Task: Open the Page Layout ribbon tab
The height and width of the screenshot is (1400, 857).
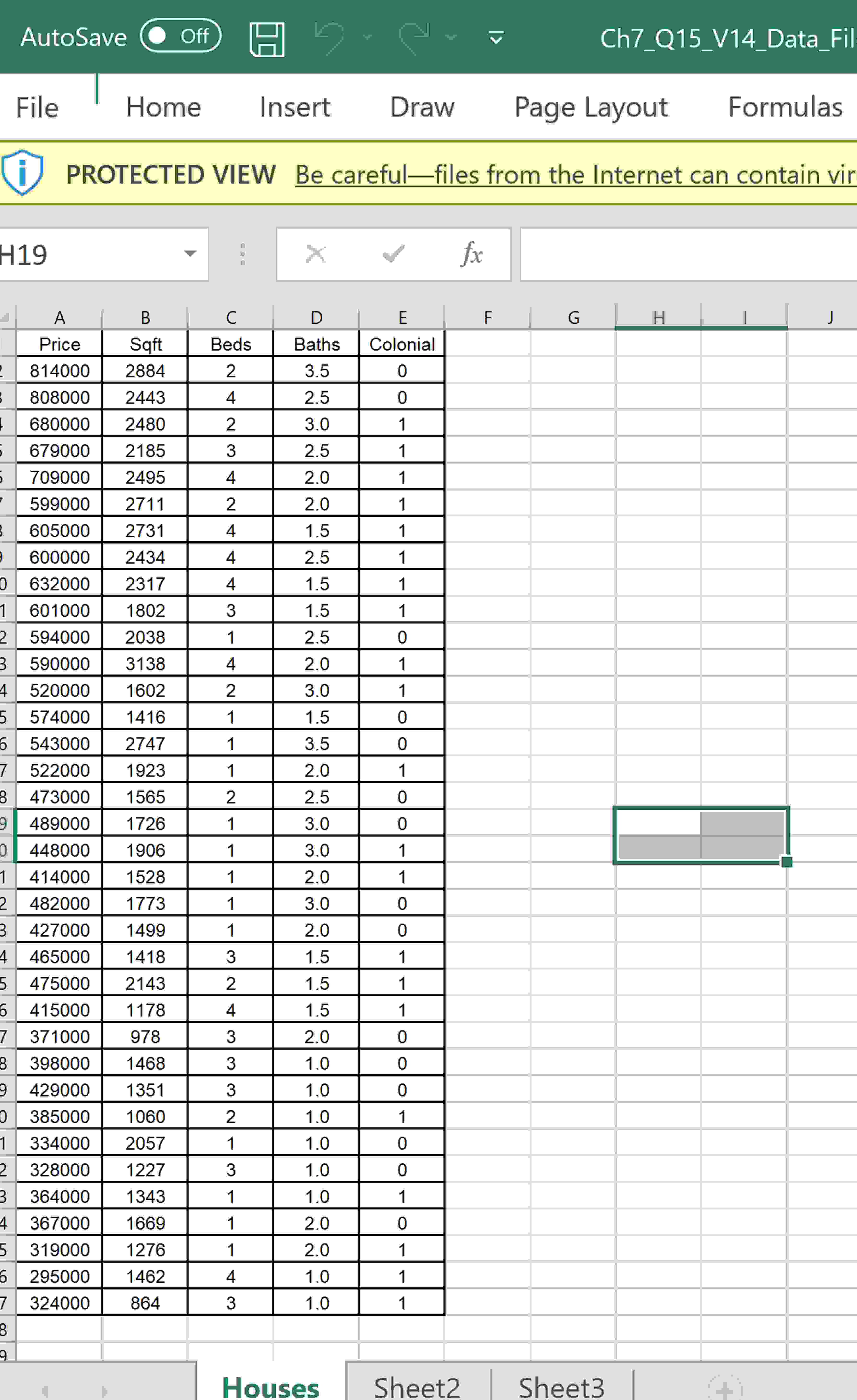Action: click(591, 107)
